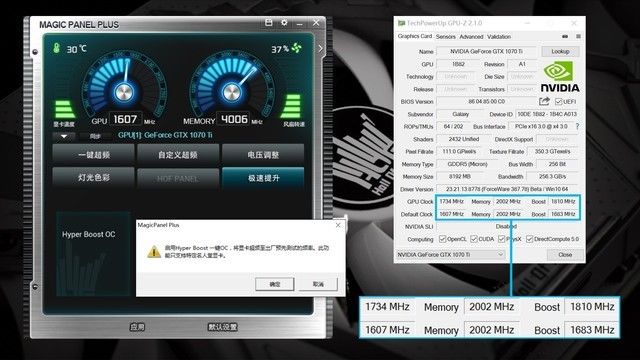Click the Lookup button in GPU-Z
Screen dimensions: 640x360
point(560,51)
